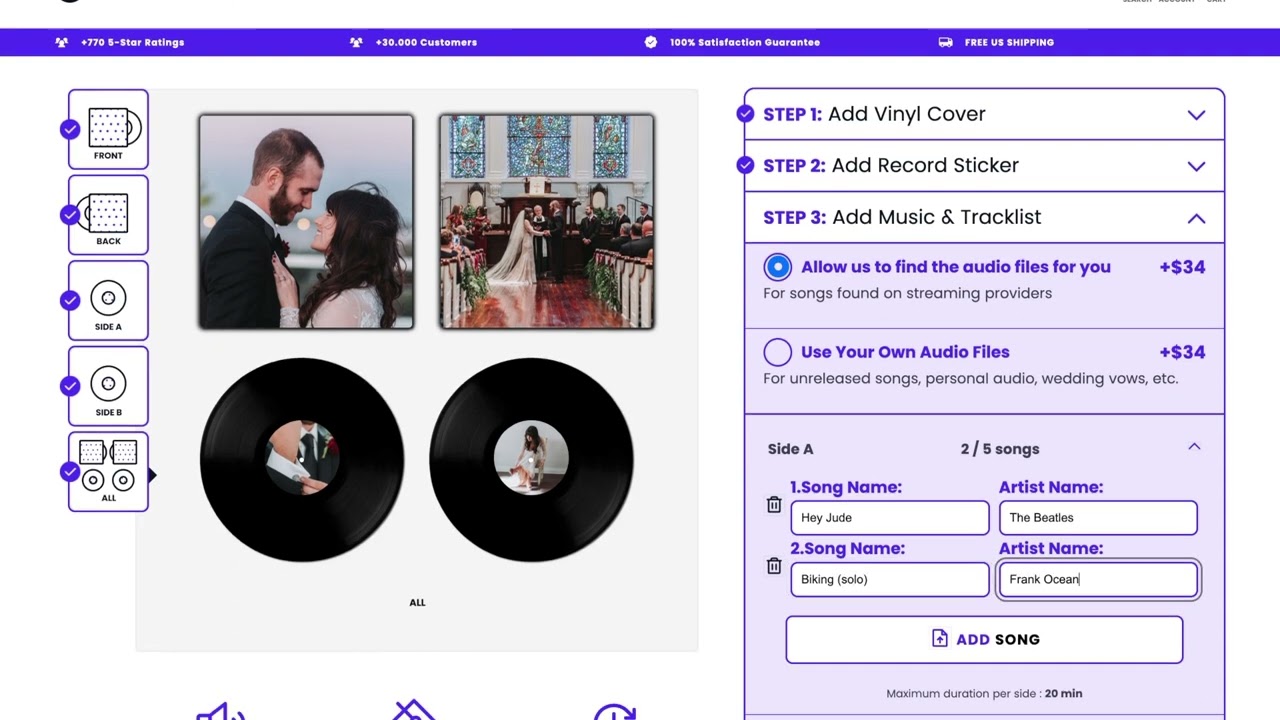Click '+770 5-Star Ratings' text
Image resolution: width=1280 pixels, height=720 pixels.
[133, 42]
